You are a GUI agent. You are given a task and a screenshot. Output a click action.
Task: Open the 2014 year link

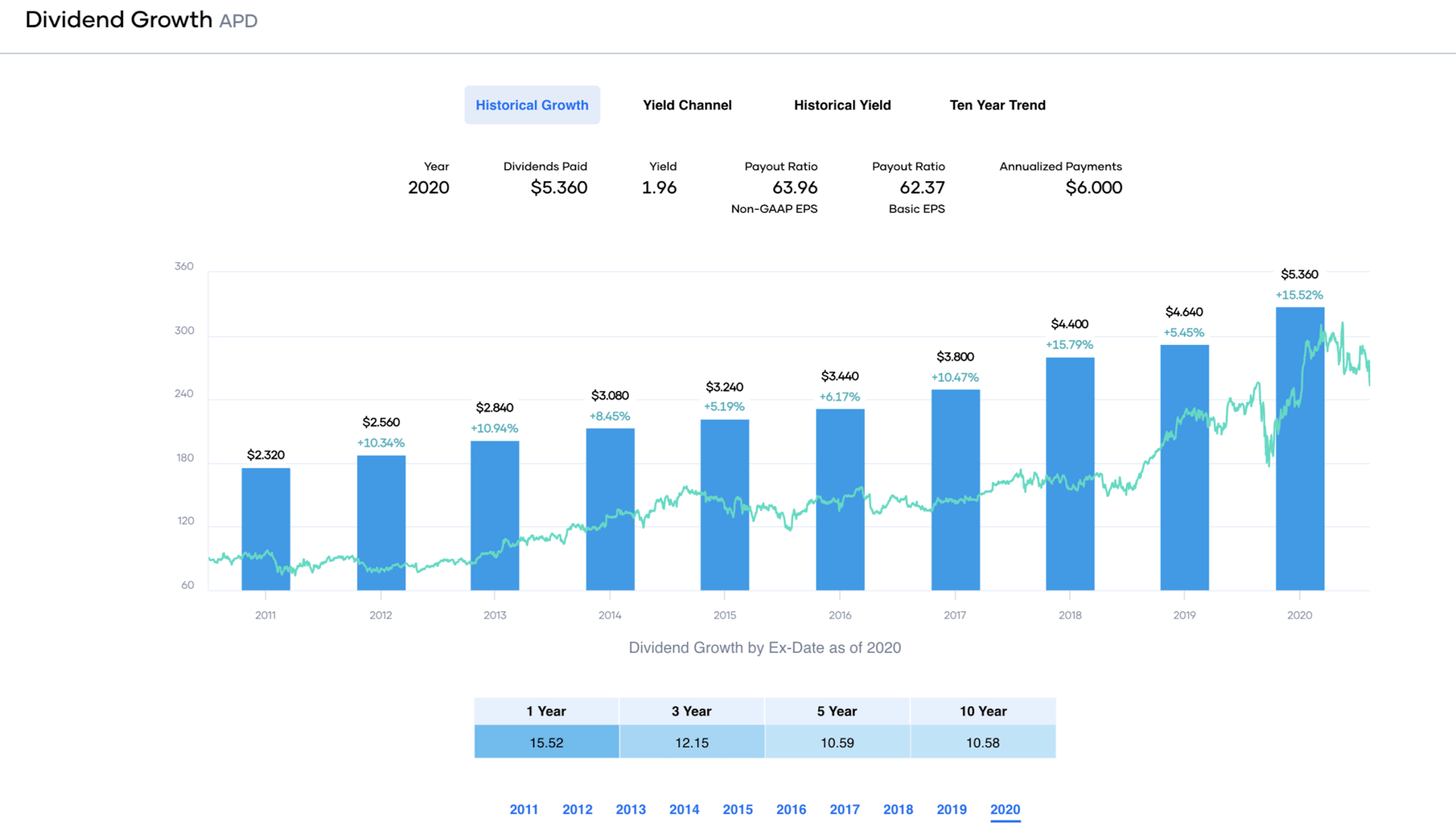(684, 809)
